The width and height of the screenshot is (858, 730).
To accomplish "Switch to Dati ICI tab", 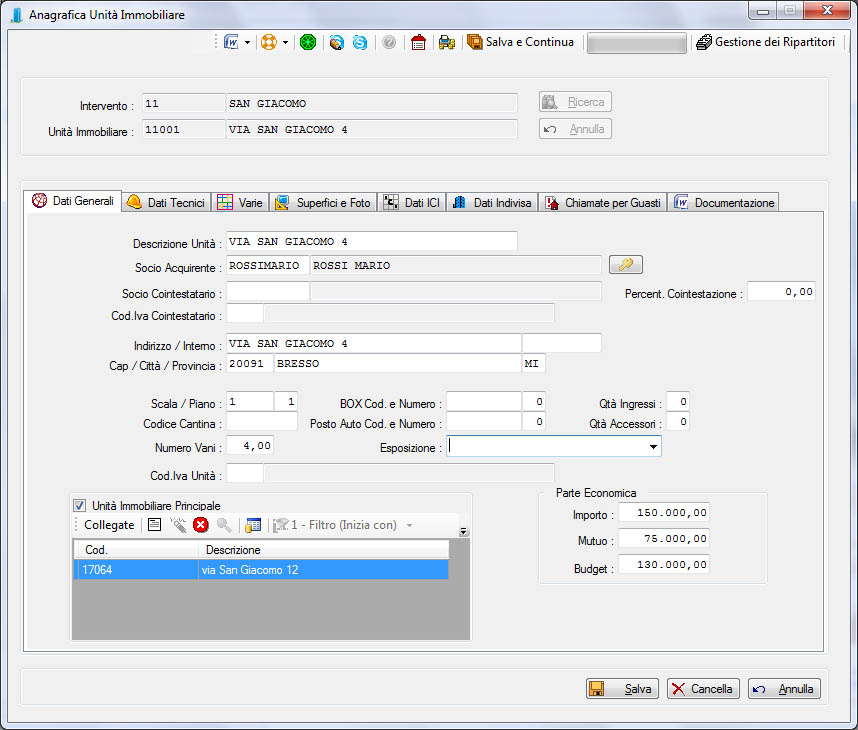I will point(411,202).
